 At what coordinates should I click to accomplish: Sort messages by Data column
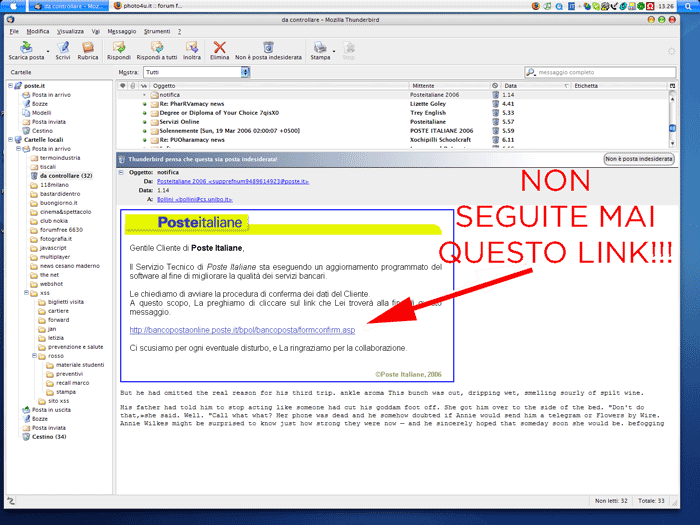pos(536,85)
